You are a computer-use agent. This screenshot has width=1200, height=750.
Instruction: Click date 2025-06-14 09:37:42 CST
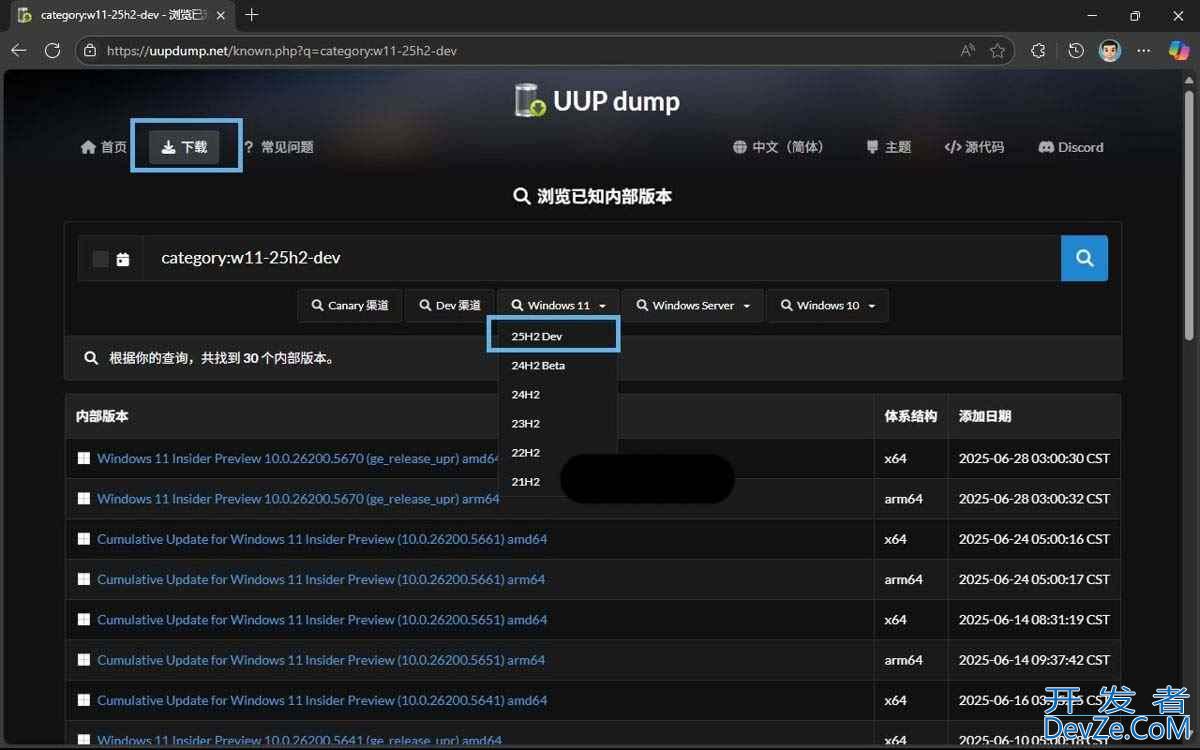coord(1034,660)
